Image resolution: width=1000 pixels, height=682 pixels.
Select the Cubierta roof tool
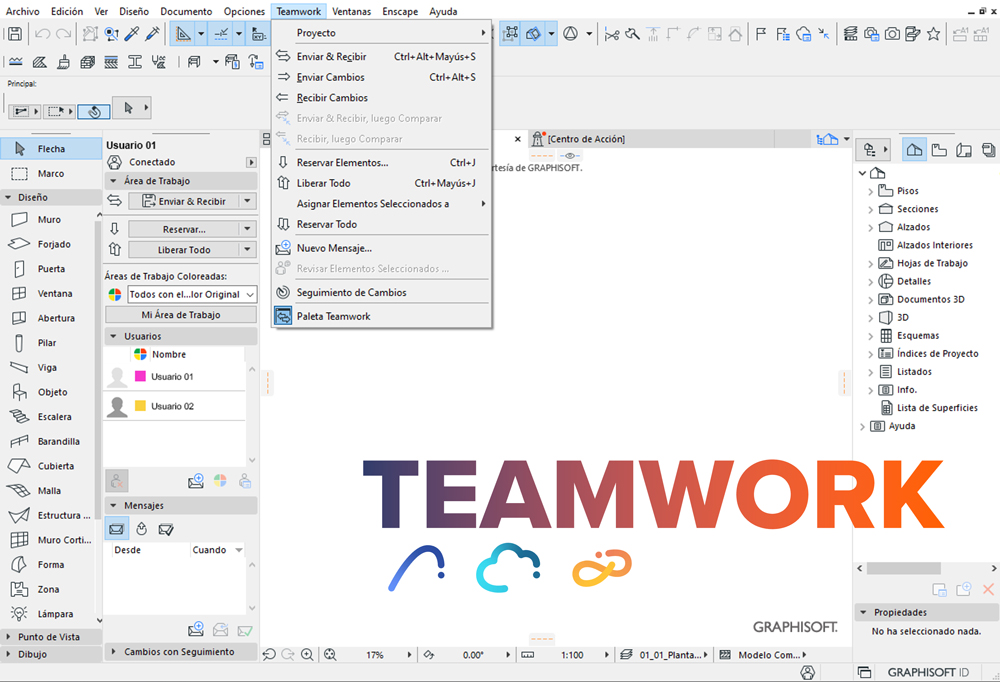[55, 466]
